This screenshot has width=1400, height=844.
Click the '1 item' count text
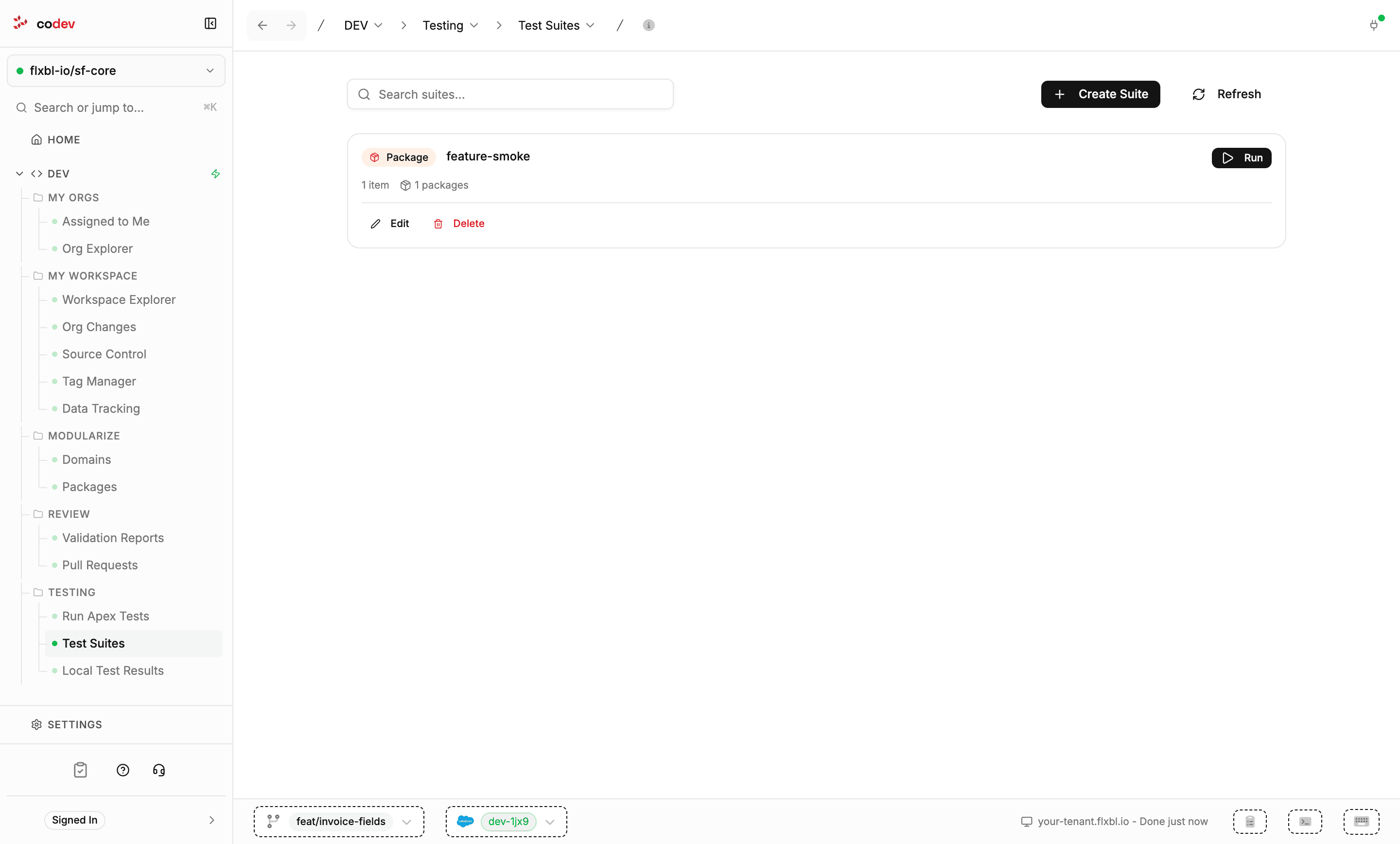pyautogui.click(x=375, y=185)
